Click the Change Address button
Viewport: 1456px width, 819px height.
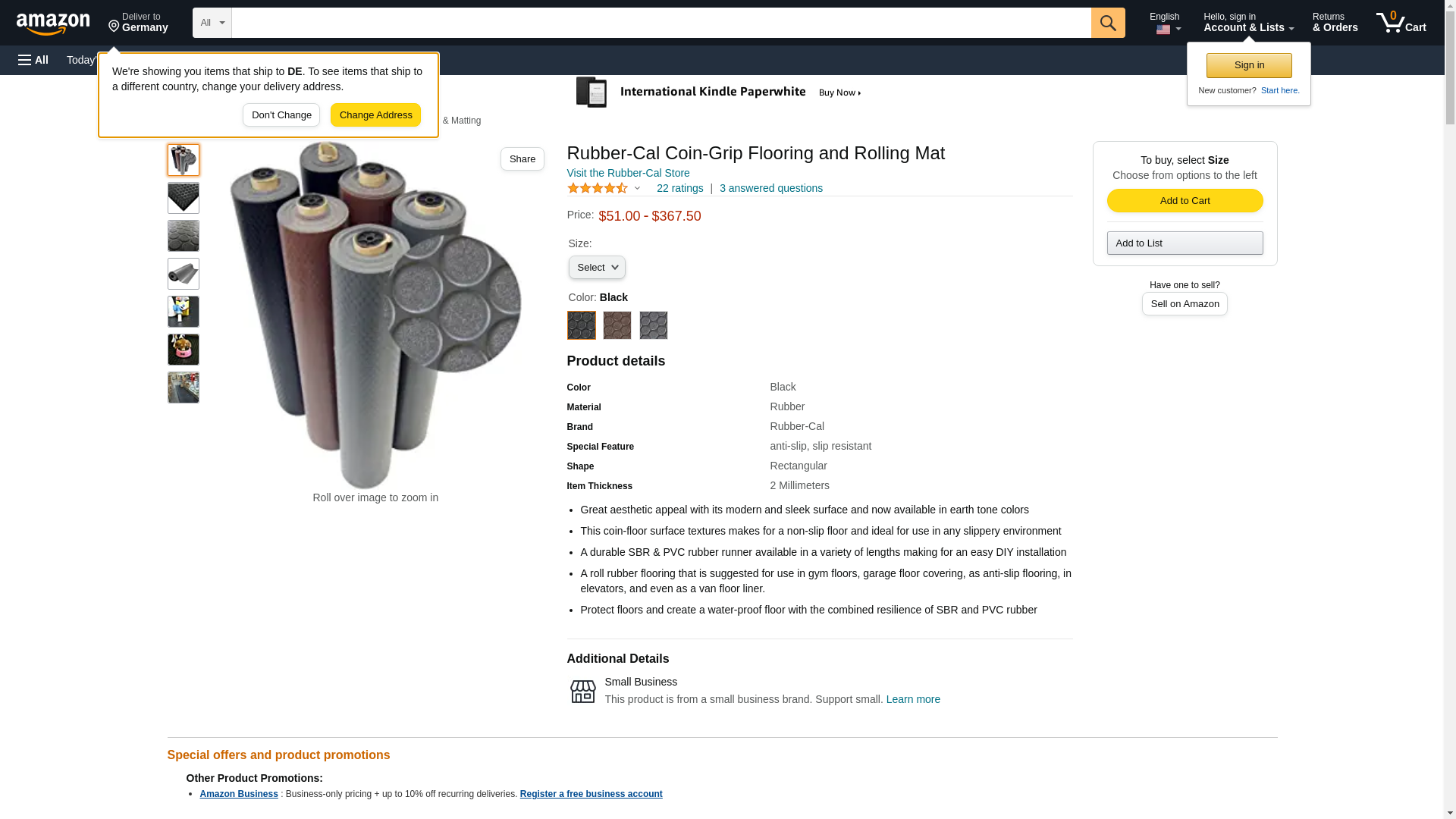coord(375,115)
